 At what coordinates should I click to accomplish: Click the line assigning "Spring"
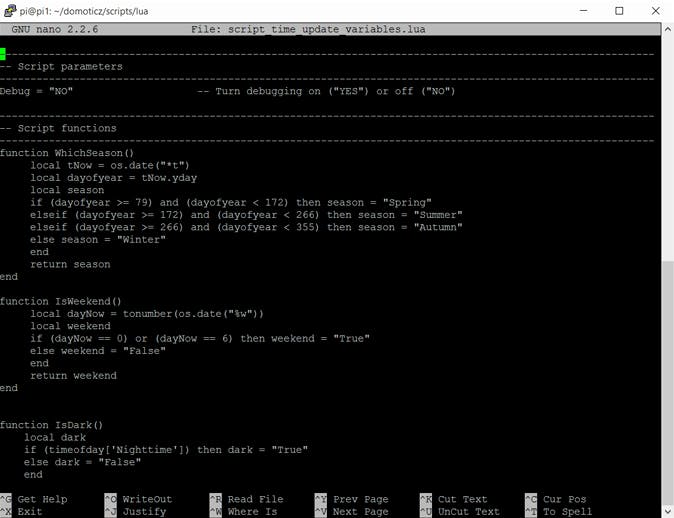(231, 202)
